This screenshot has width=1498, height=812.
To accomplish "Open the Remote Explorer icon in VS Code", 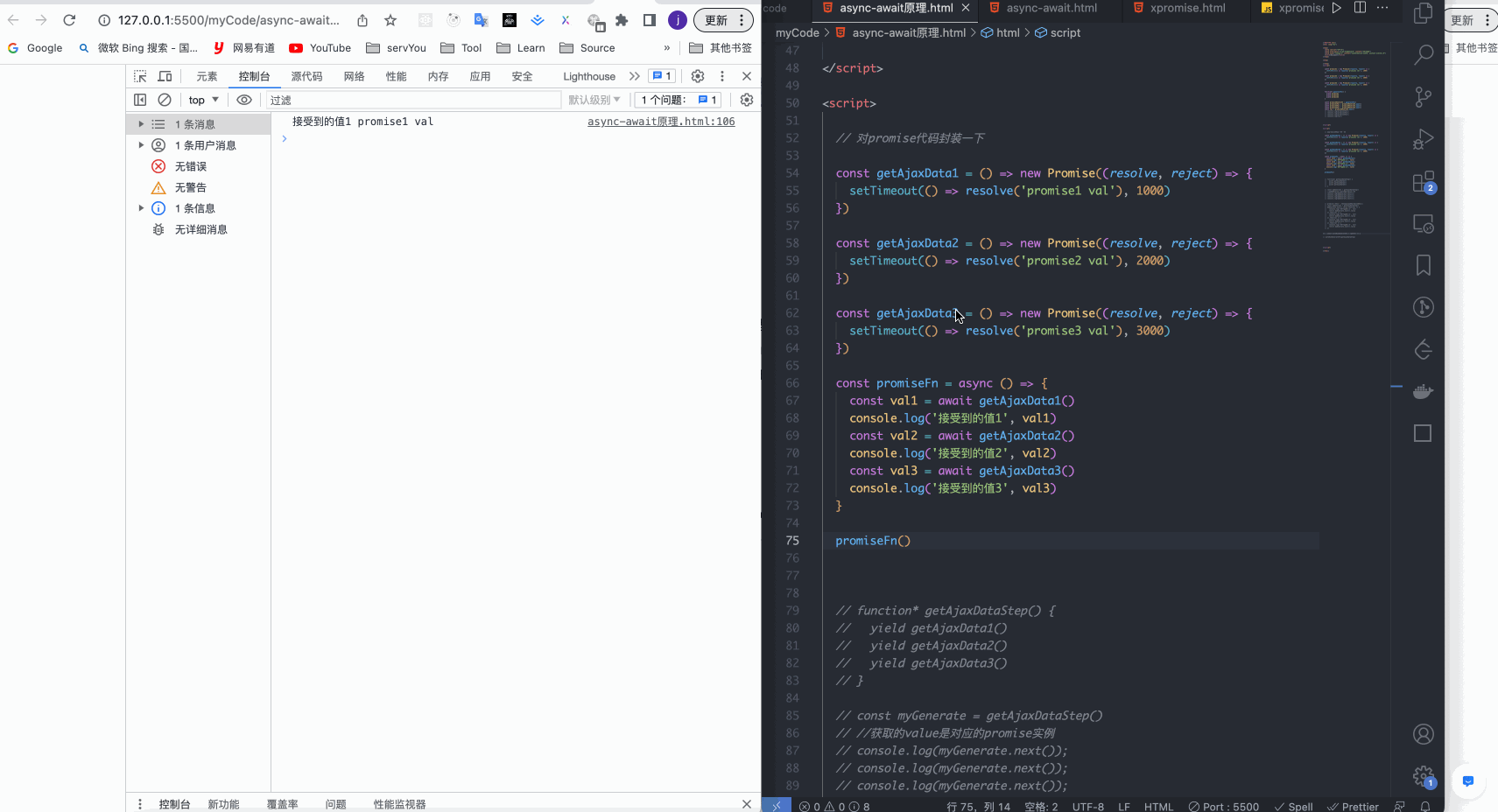I will click(x=1424, y=224).
